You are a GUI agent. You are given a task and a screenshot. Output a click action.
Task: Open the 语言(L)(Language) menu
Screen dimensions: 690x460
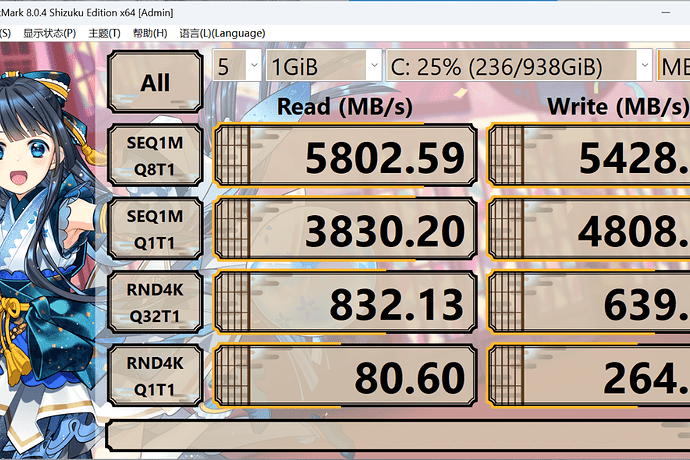222,33
